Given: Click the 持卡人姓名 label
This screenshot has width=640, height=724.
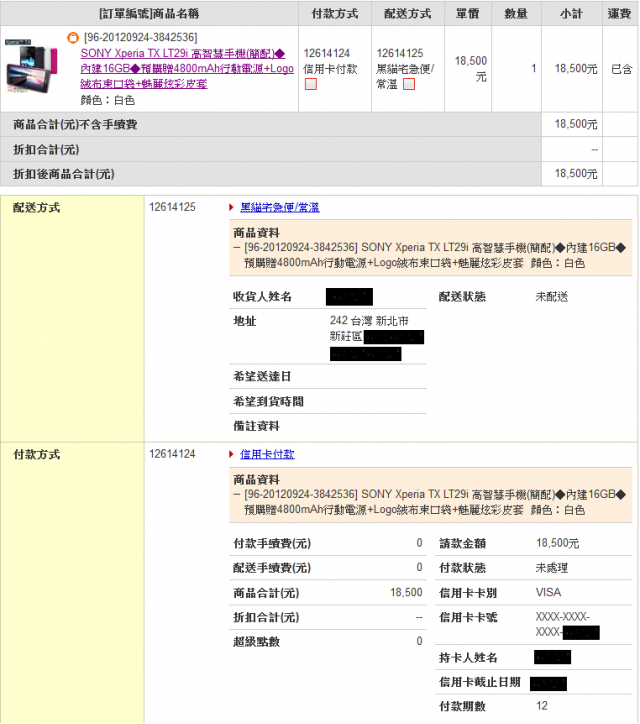Looking at the screenshot, I should pyautogui.click(x=468, y=658).
